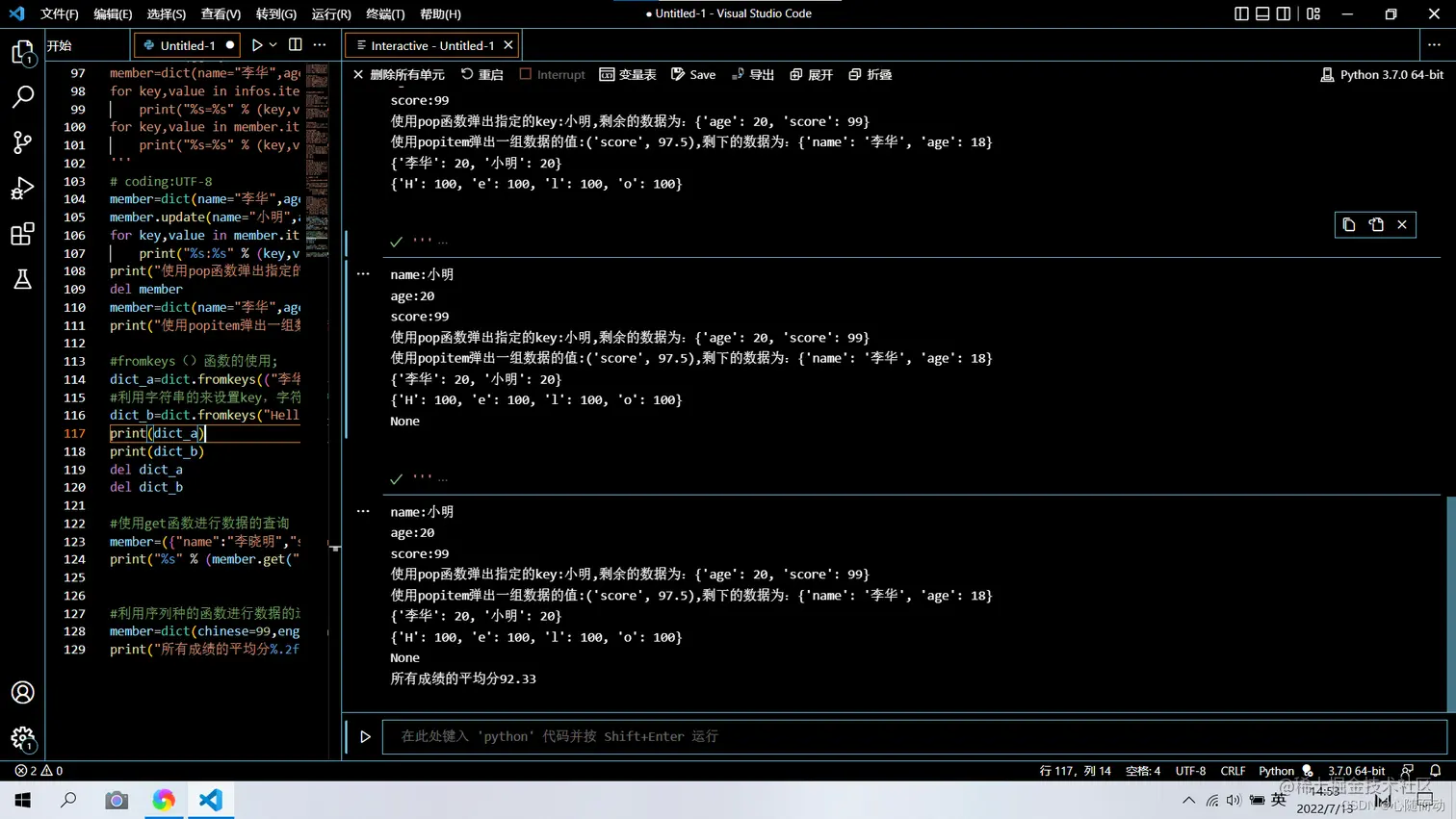Image resolution: width=1456 pixels, height=819 pixels.
Task: Open the 选择(S) menu
Action: [167, 13]
